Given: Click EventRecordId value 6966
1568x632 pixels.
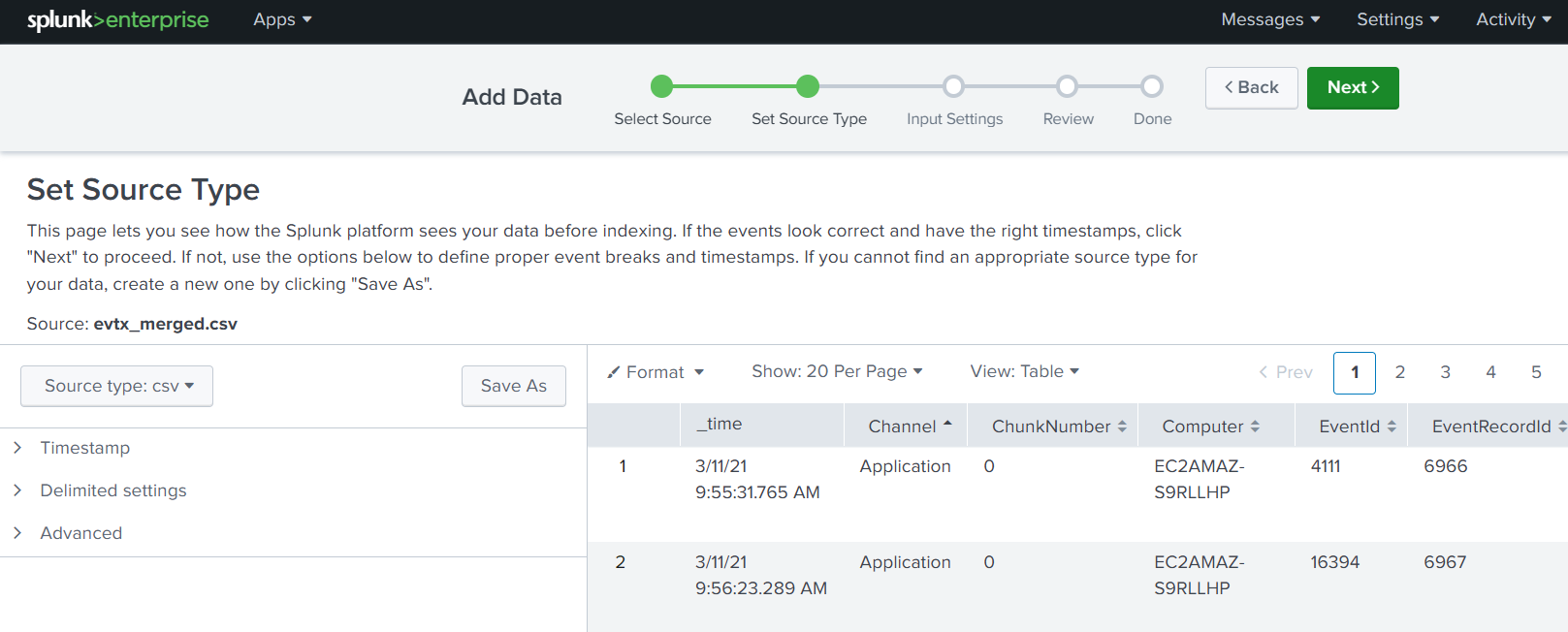Looking at the screenshot, I should (1446, 466).
